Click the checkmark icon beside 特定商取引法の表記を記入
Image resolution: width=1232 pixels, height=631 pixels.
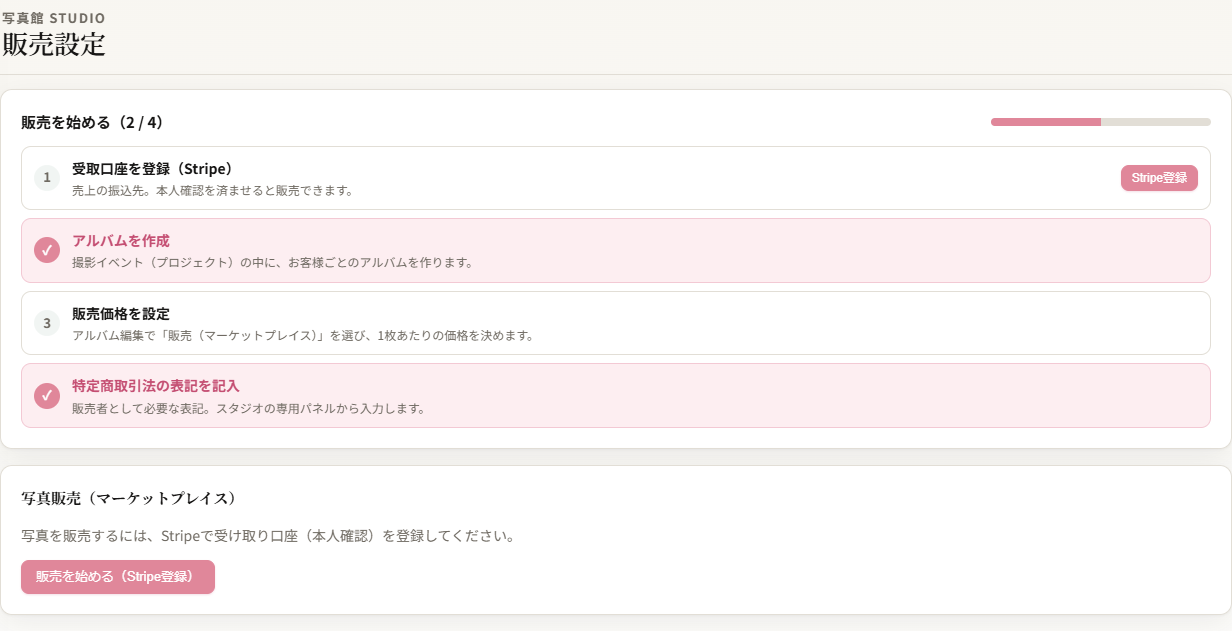click(x=47, y=395)
